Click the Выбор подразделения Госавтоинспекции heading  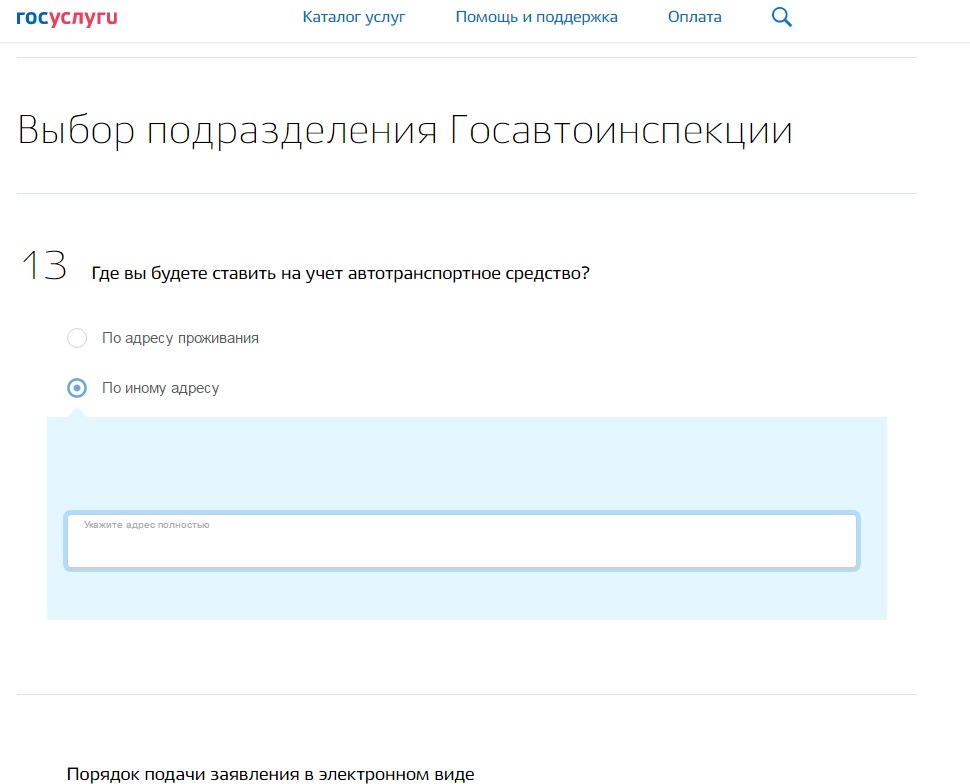click(x=405, y=131)
